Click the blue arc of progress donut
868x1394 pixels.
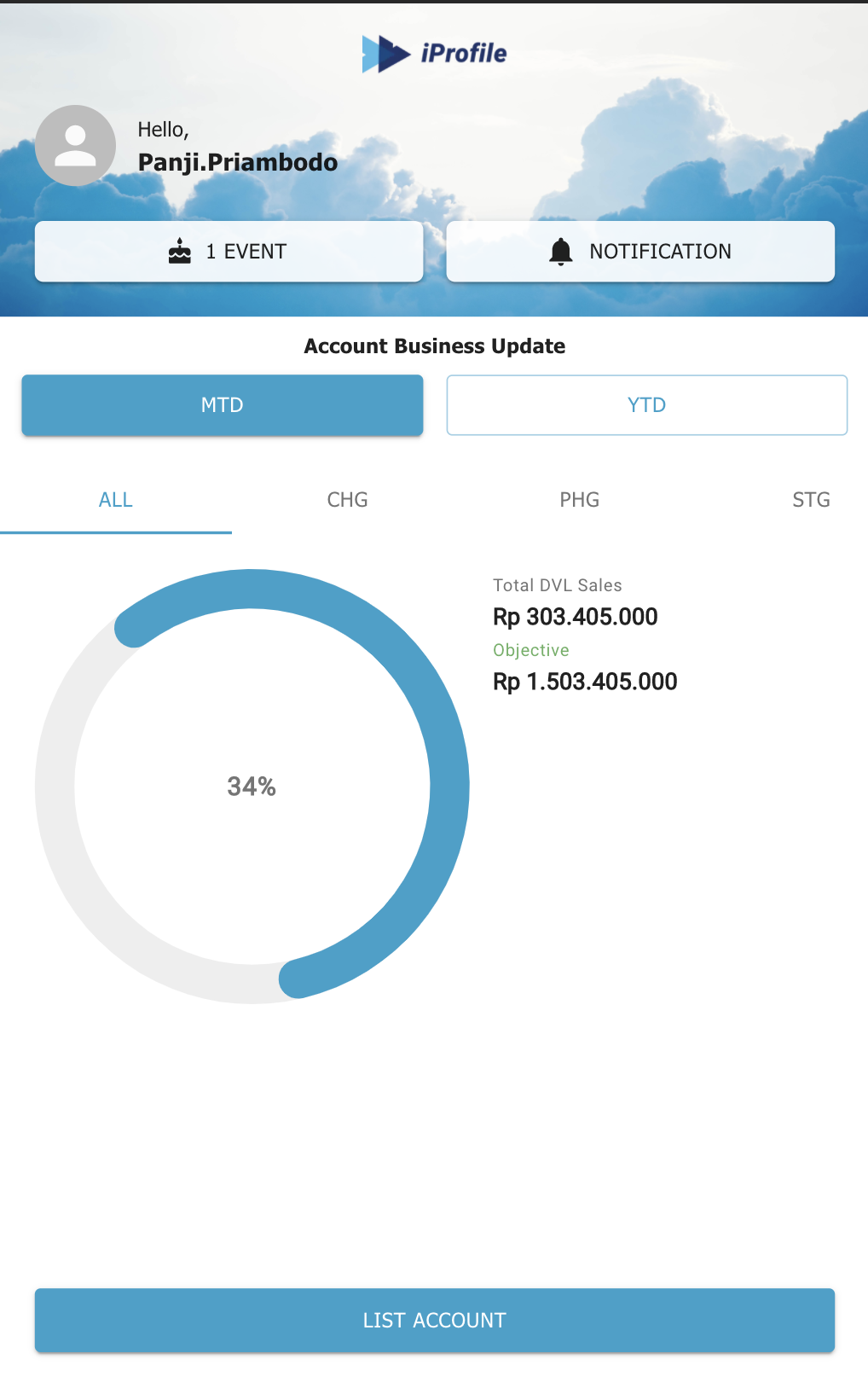tap(449, 785)
